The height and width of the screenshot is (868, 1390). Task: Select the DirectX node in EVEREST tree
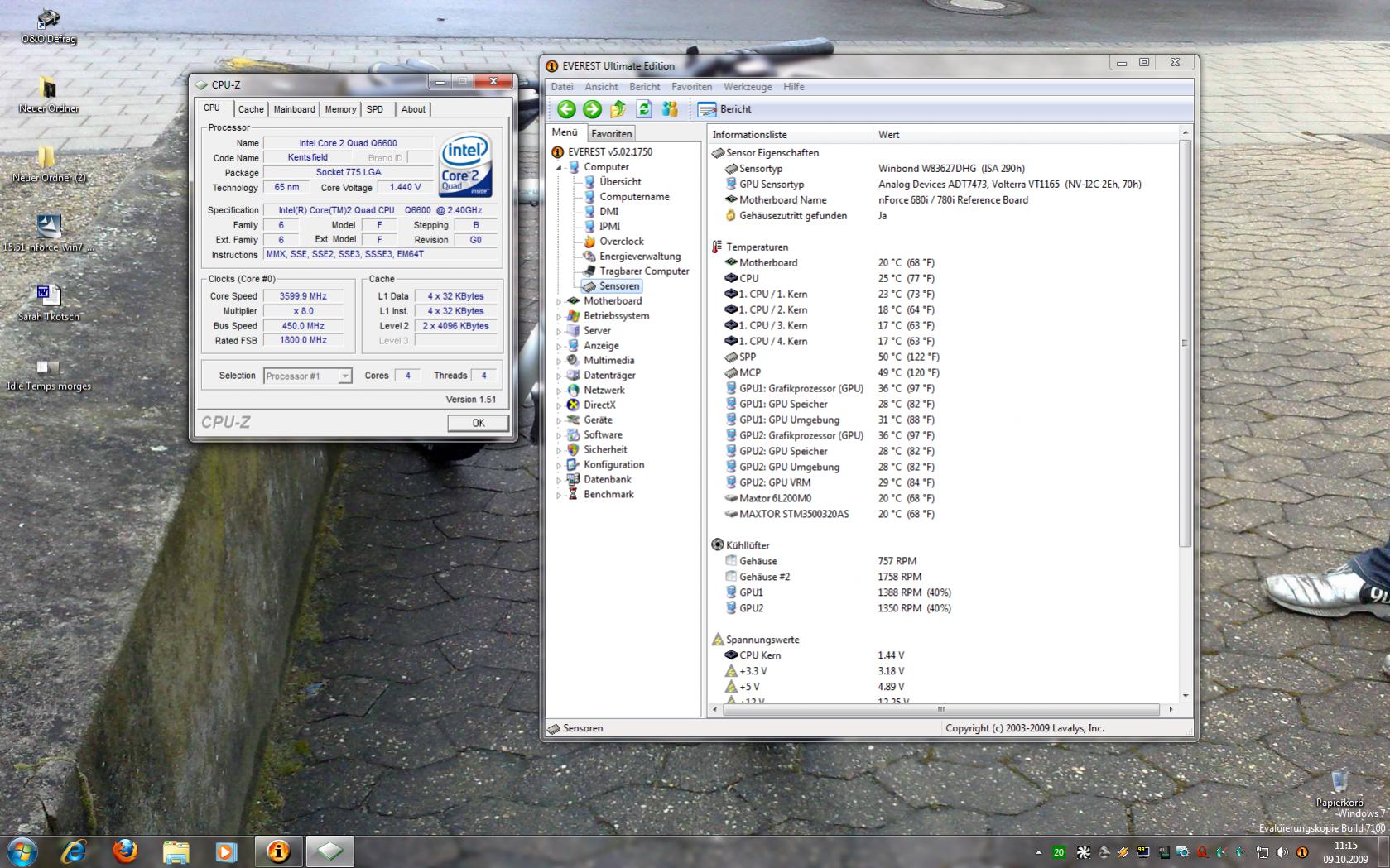point(599,405)
